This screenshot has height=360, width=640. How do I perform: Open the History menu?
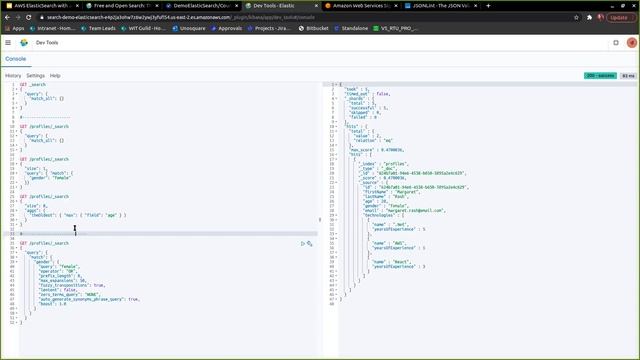click(x=13, y=76)
